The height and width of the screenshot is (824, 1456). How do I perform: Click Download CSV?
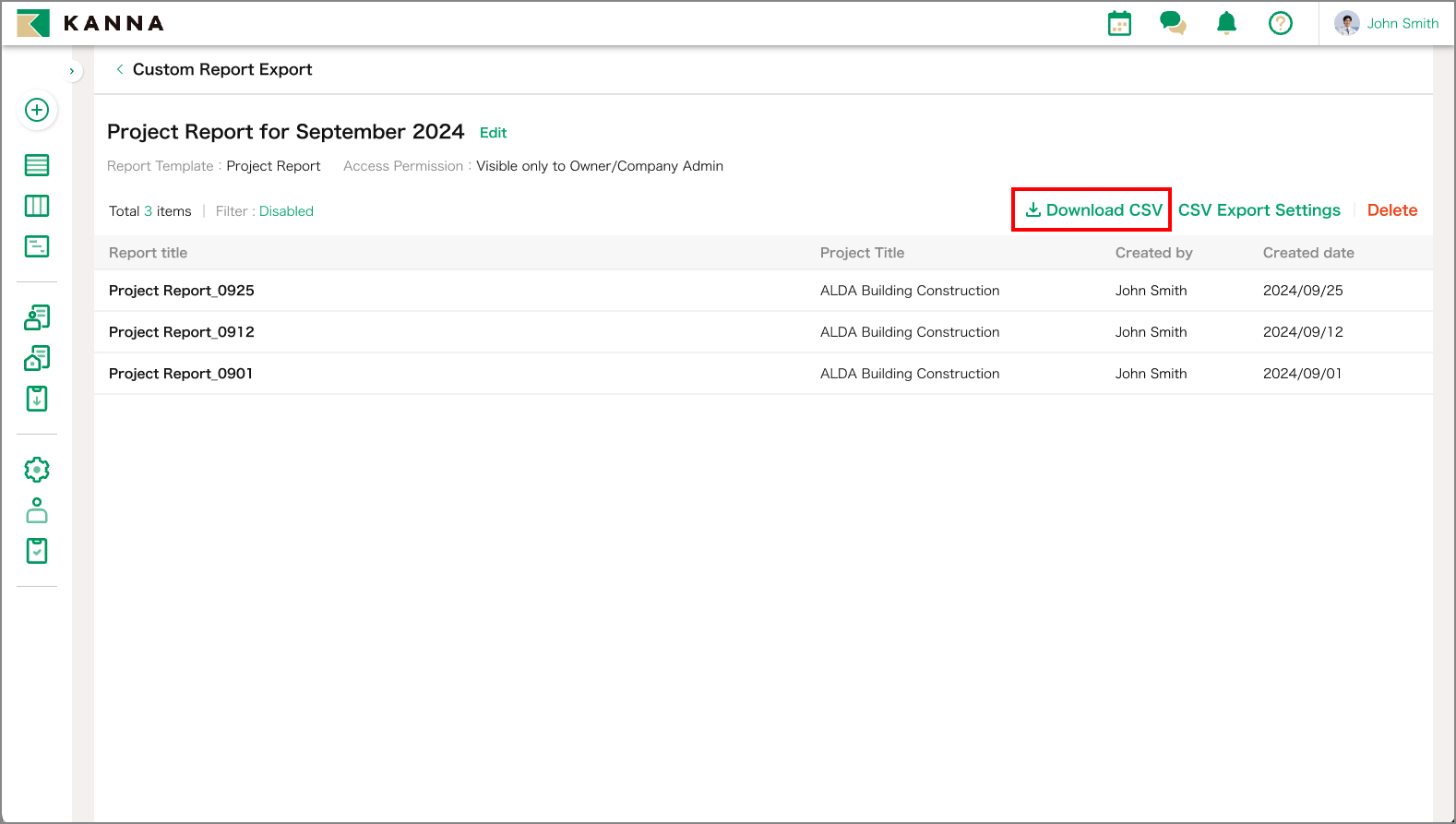pos(1093,210)
